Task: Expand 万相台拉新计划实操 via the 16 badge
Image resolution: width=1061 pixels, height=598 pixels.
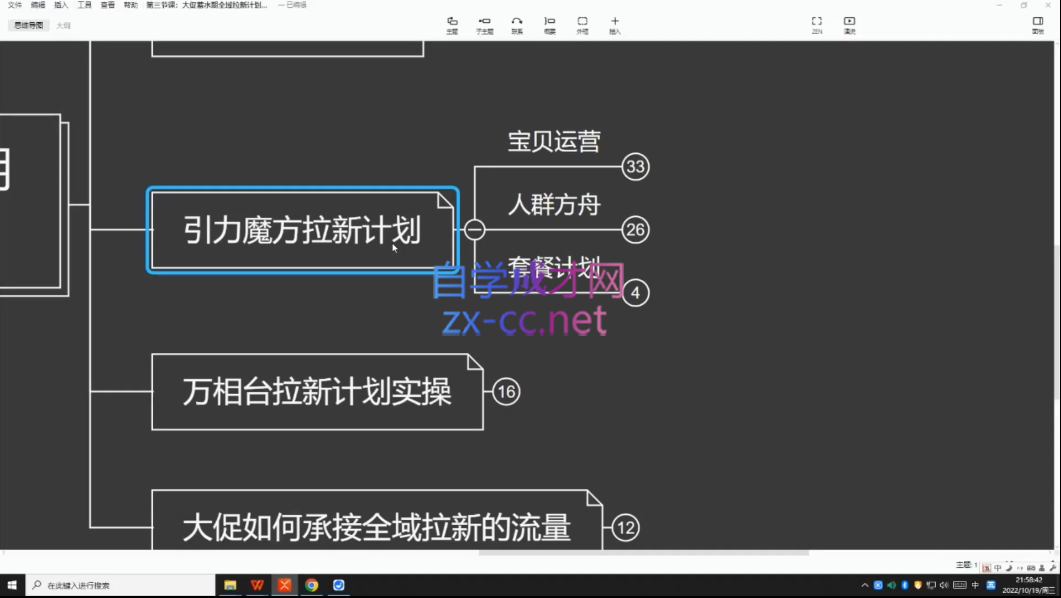Action: [x=506, y=392]
